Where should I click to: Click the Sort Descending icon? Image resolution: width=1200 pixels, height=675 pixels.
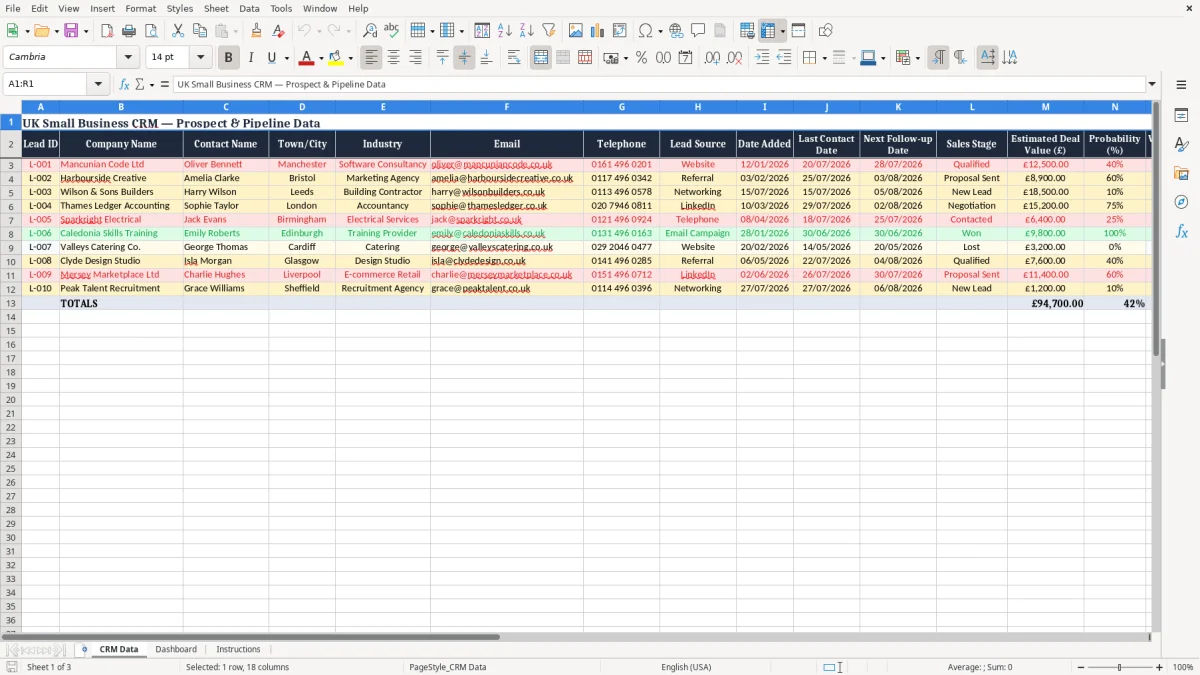(527, 31)
